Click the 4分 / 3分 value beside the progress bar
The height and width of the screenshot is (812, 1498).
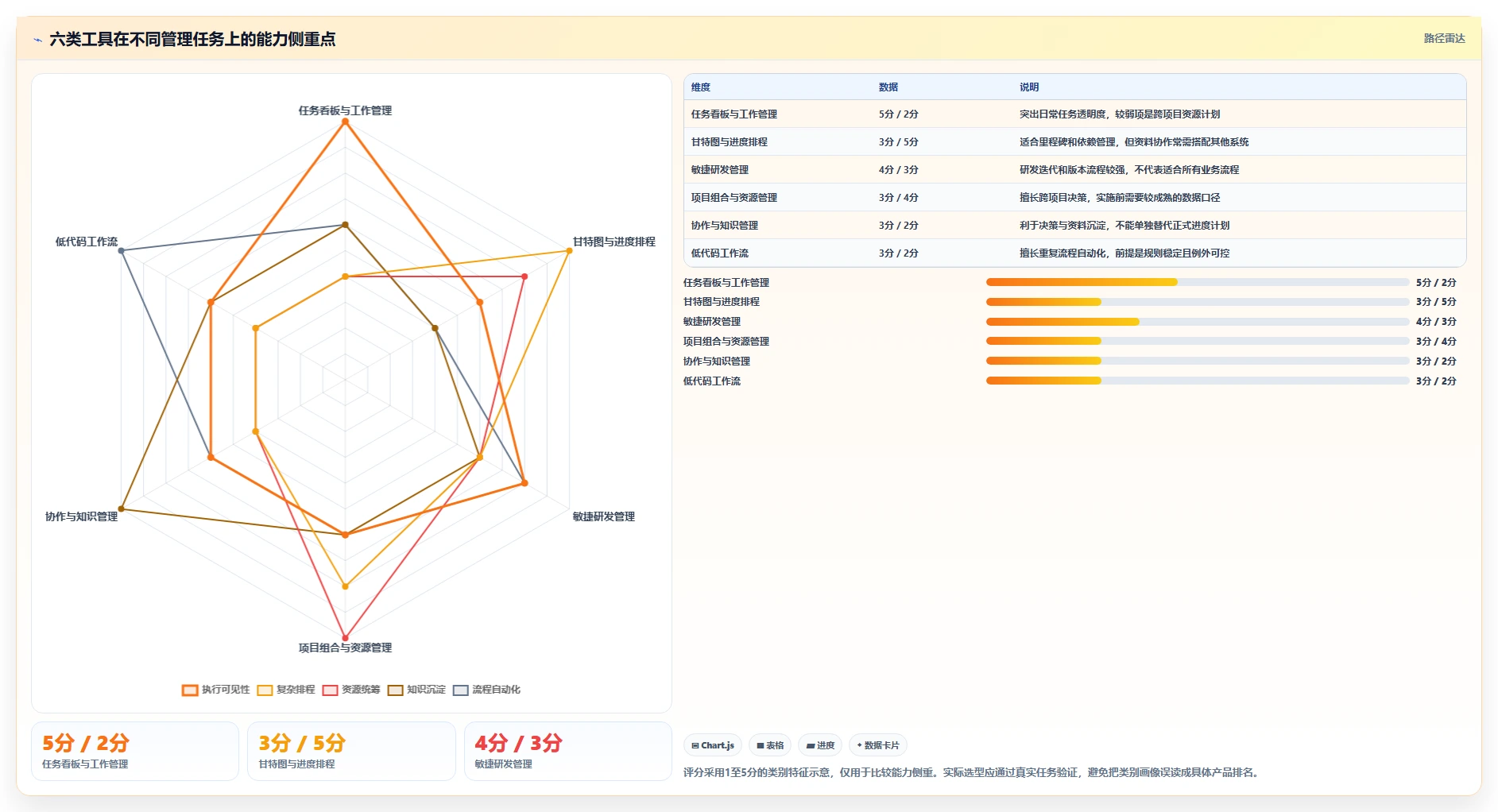click(1436, 322)
